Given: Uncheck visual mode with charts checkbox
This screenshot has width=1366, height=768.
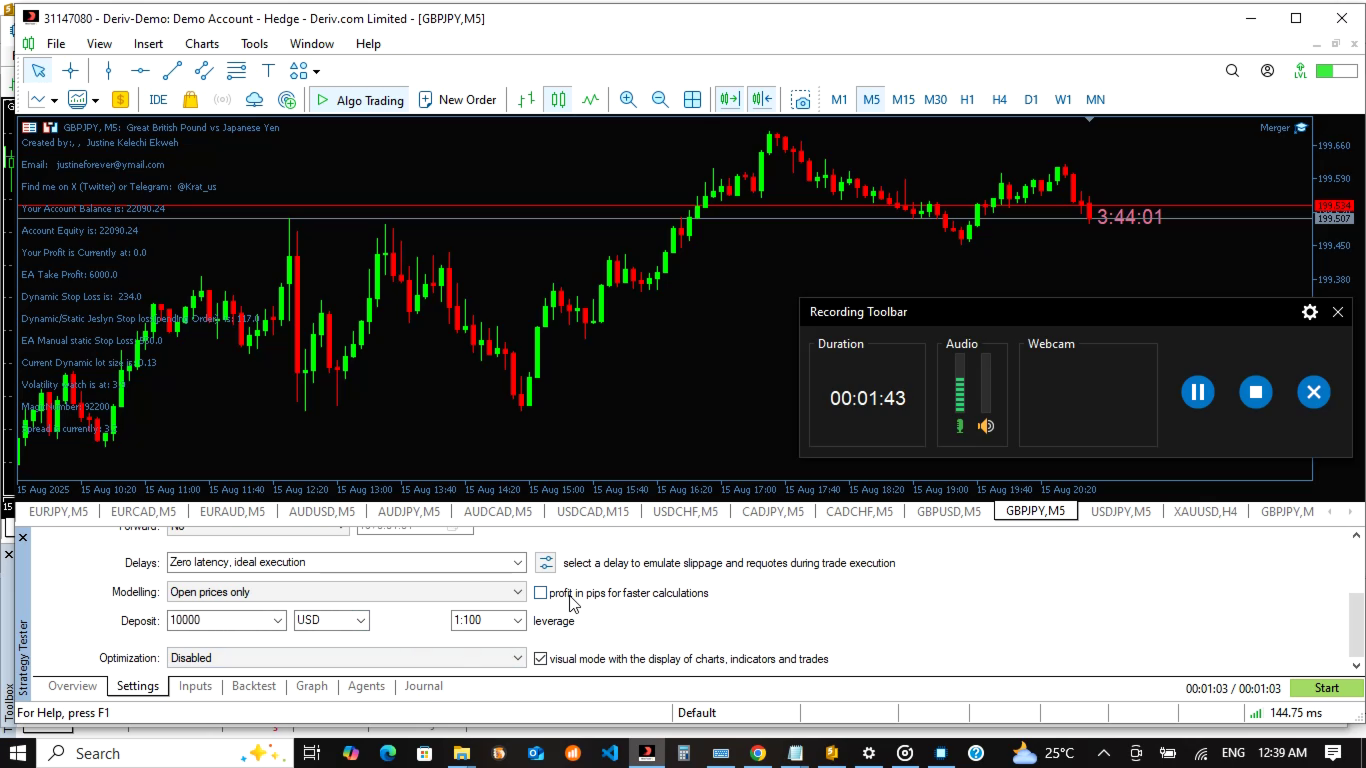Looking at the screenshot, I should [540, 659].
